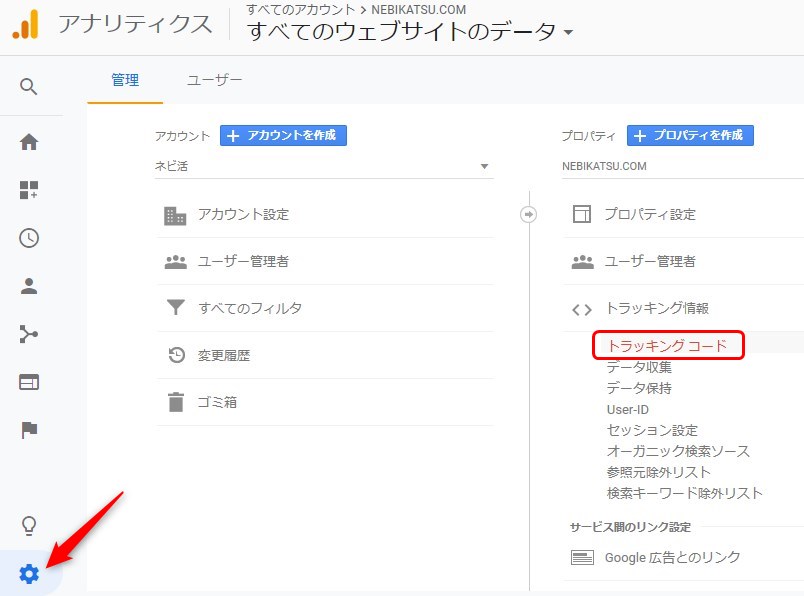The image size is (804, 596).
Task: Click the arrow circle between account and property columns
Action: click(x=529, y=214)
